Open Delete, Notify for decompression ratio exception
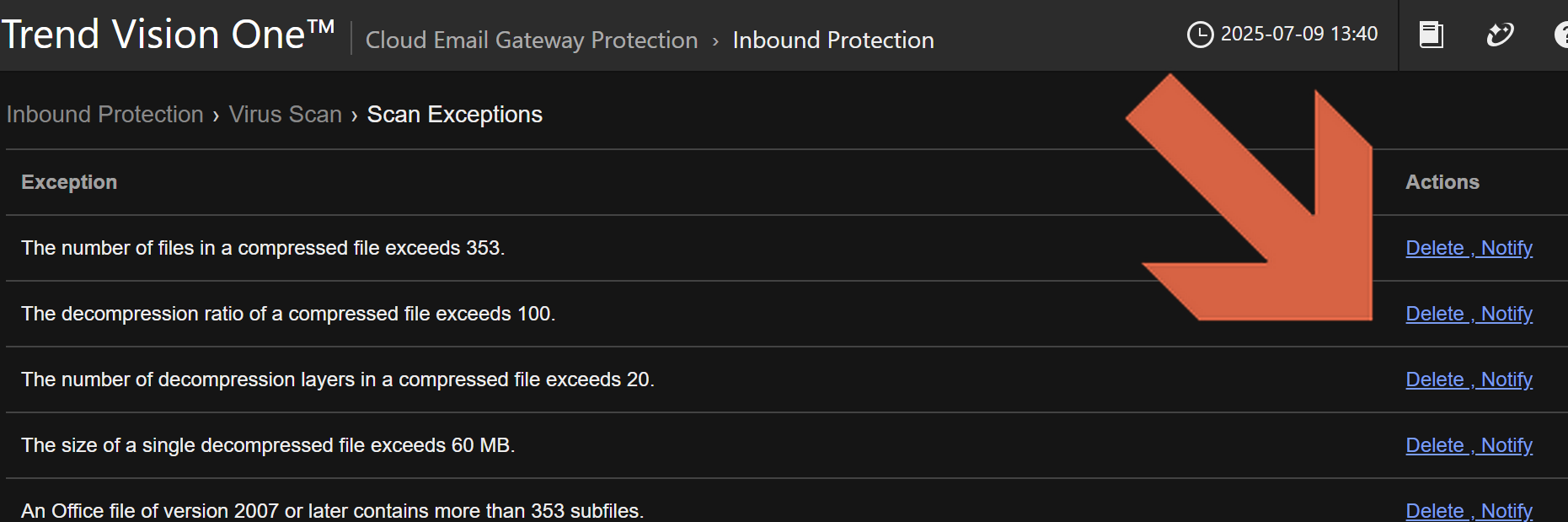 [x=1469, y=314]
